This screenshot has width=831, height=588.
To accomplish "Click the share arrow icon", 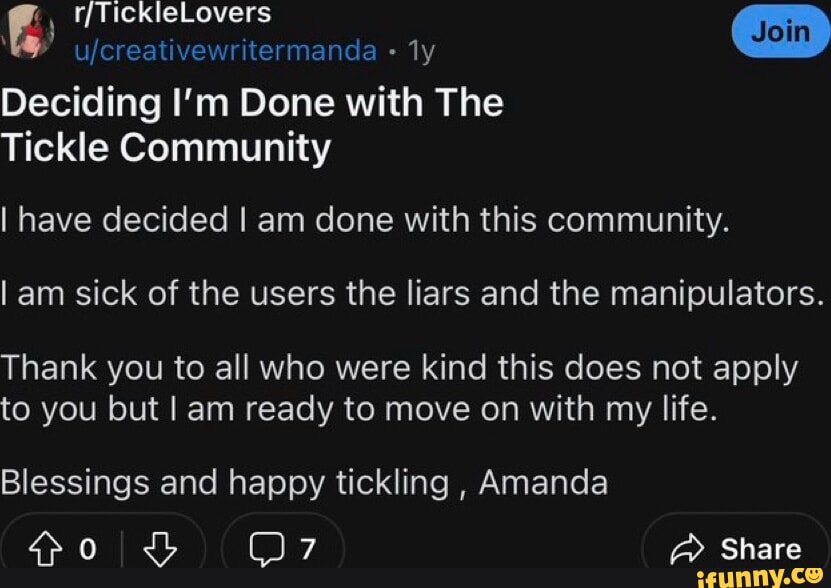I will point(687,548).
